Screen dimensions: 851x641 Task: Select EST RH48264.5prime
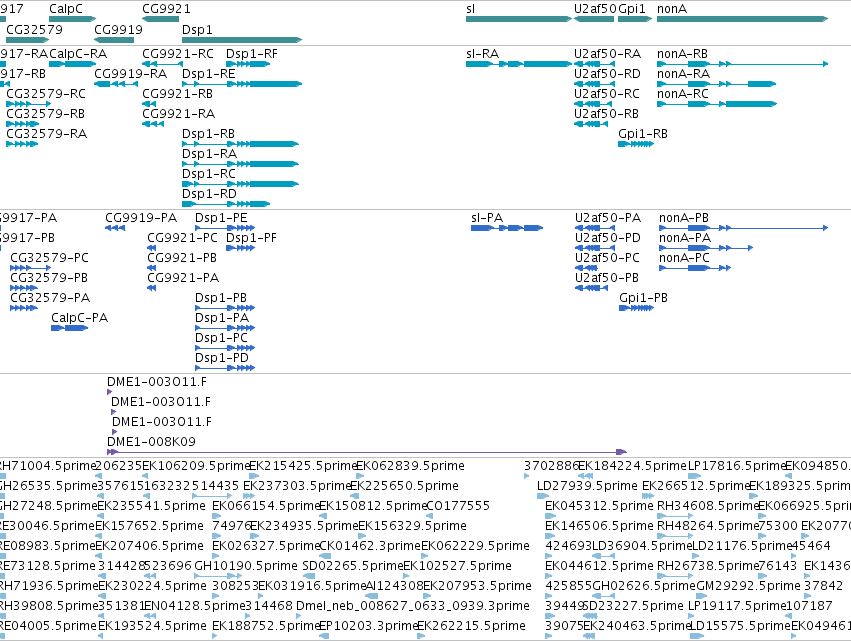pyautogui.click(x=708, y=526)
